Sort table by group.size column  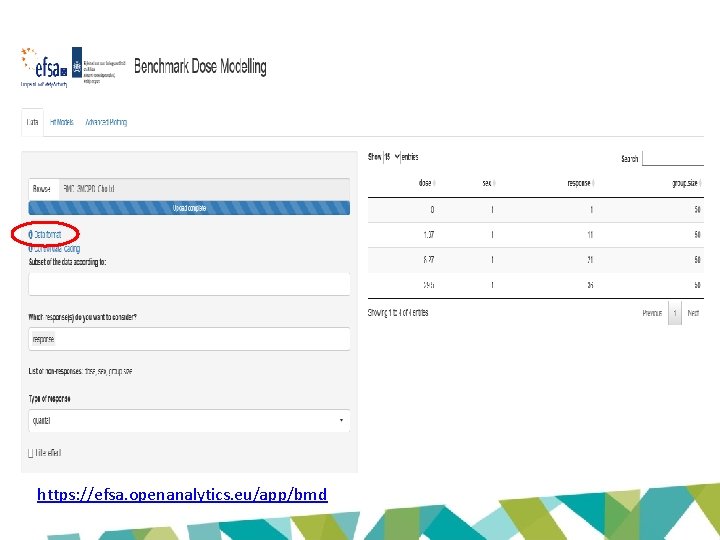[x=686, y=183]
